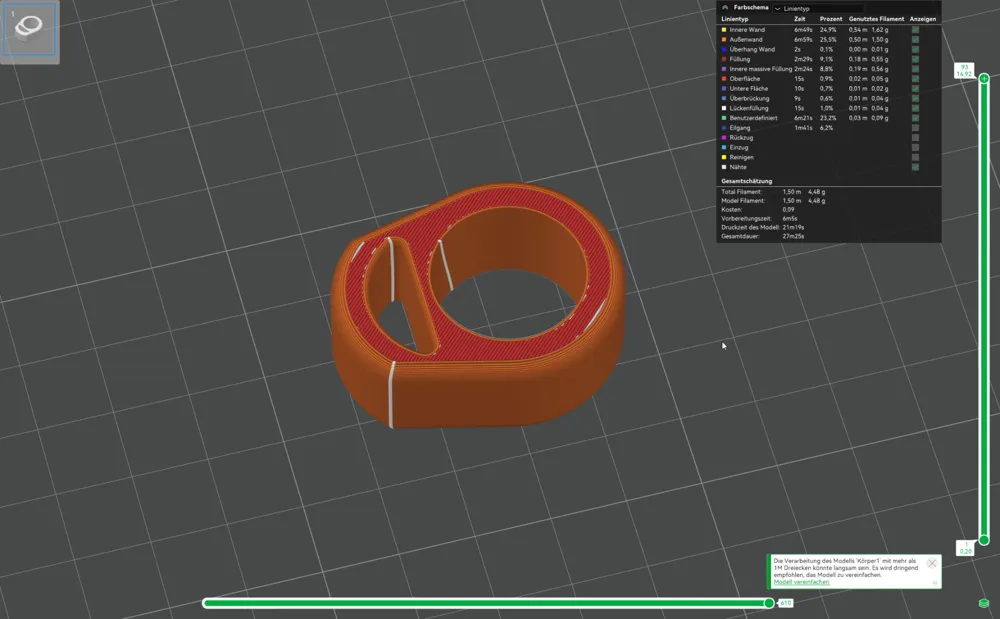This screenshot has height=619, width=1000.
Task: Click the Anzeigen column header
Action: (x=923, y=19)
